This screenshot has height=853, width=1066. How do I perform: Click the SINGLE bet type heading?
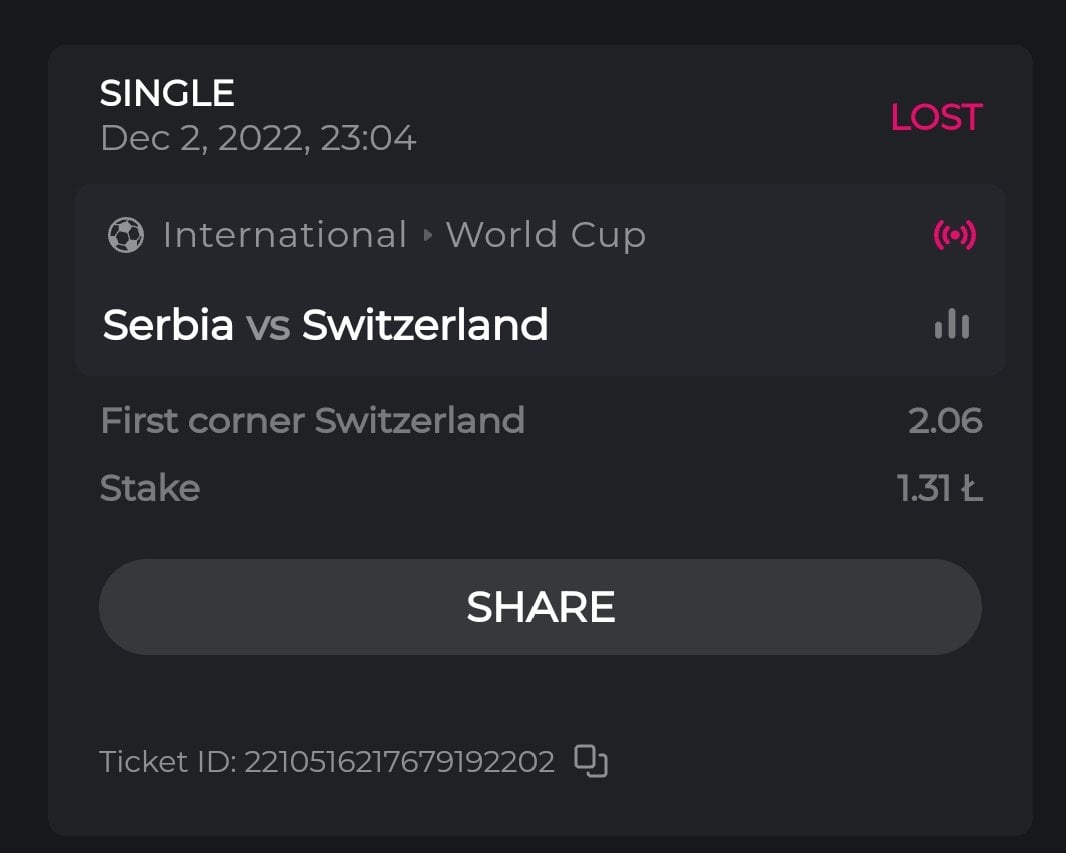pyautogui.click(x=167, y=94)
